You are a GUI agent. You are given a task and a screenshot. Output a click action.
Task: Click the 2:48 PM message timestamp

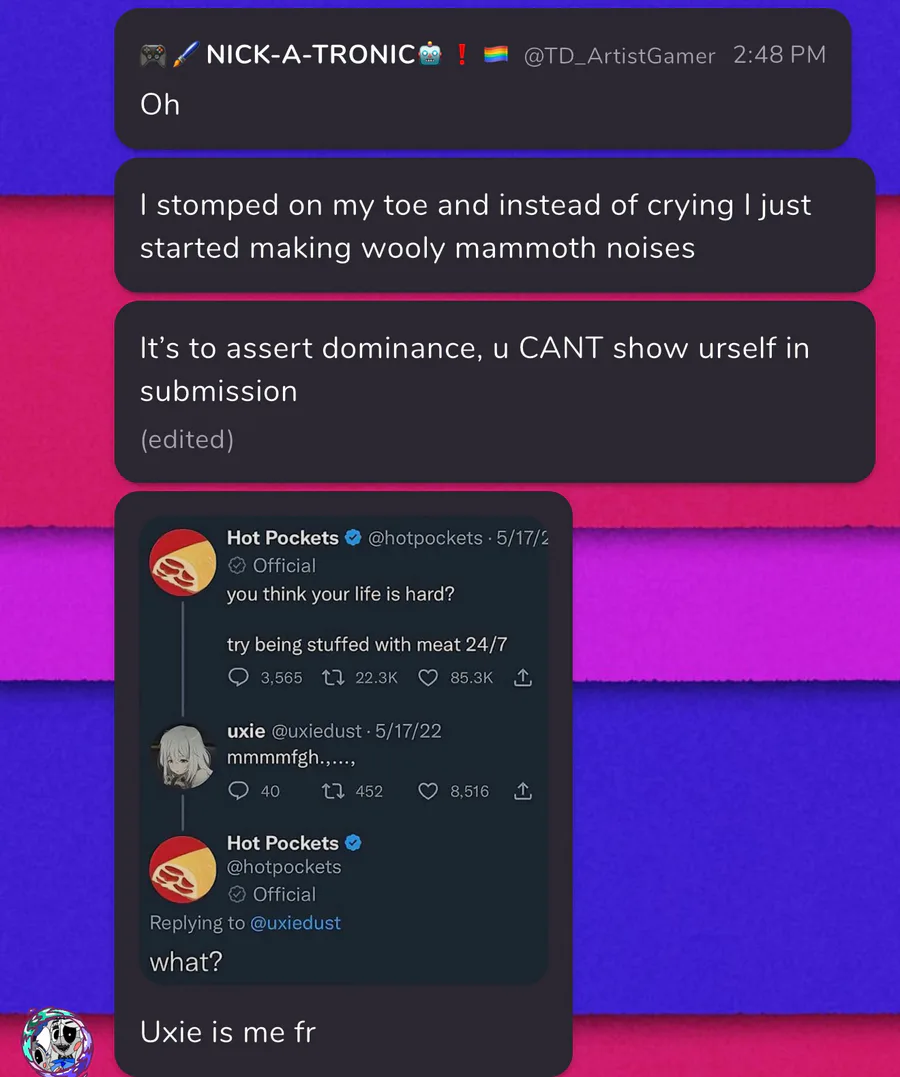pyautogui.click(x=779, y=55)
